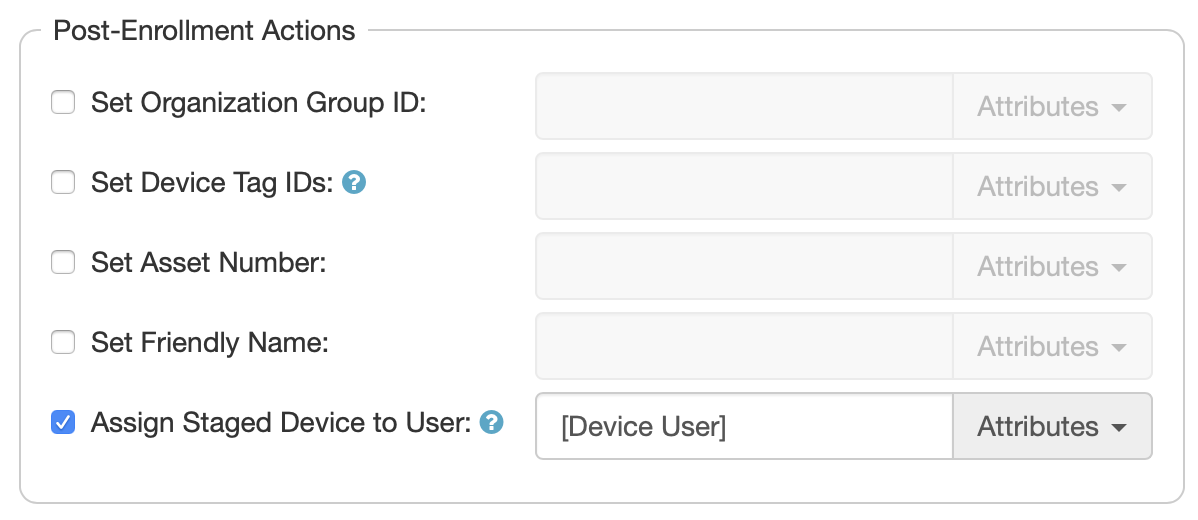Check the Set Asset Number checkbox

coord(63,263)
